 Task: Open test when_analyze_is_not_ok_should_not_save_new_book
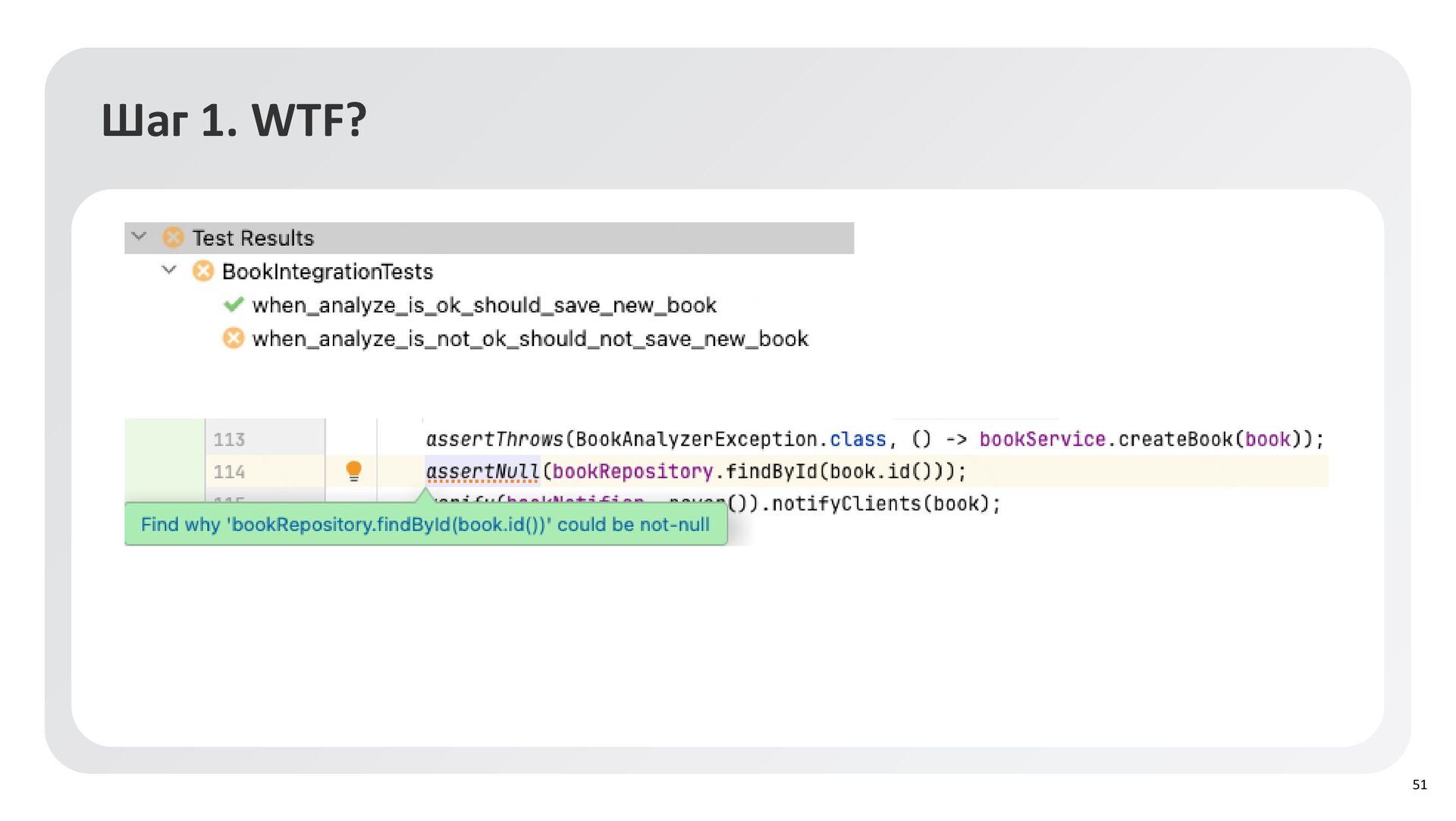530,338
